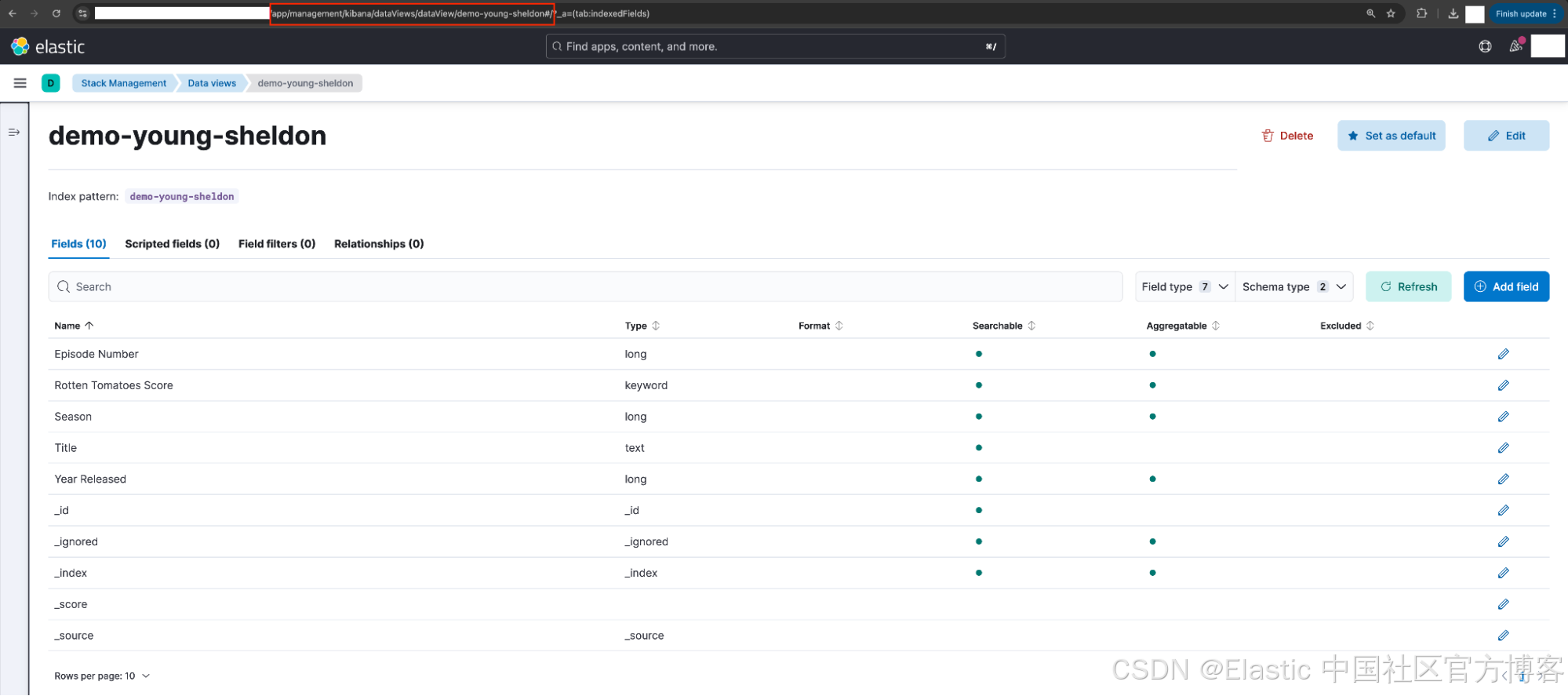Sort table by Format column
1568x696 pixels.
820,326
